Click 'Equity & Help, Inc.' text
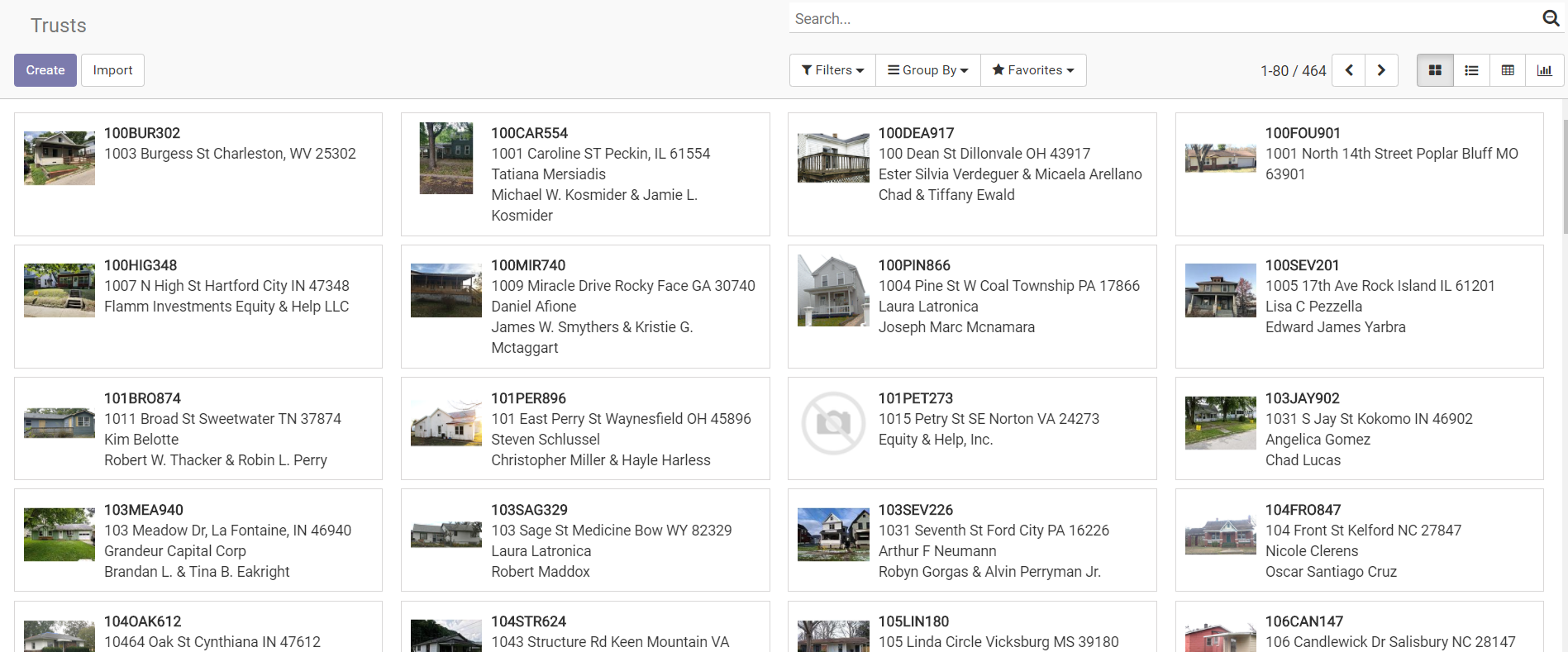Image resolution: width=1568 pixels, height=652 pixels. pos(935,440)
